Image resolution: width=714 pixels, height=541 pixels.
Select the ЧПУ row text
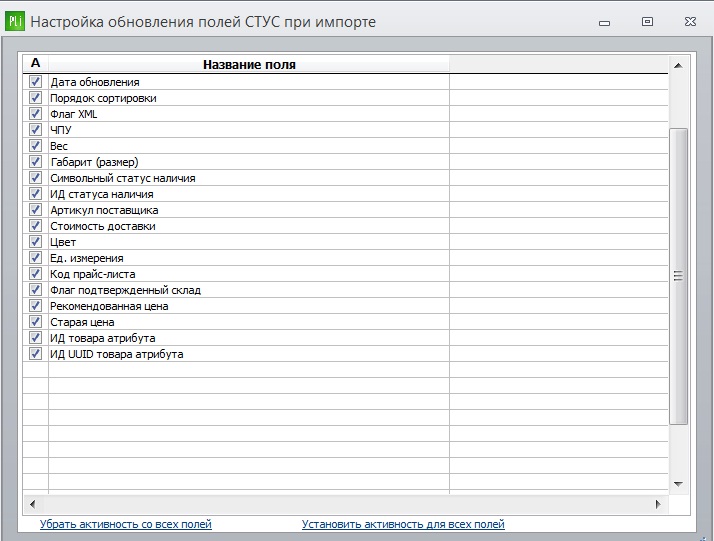pos(61,130)
